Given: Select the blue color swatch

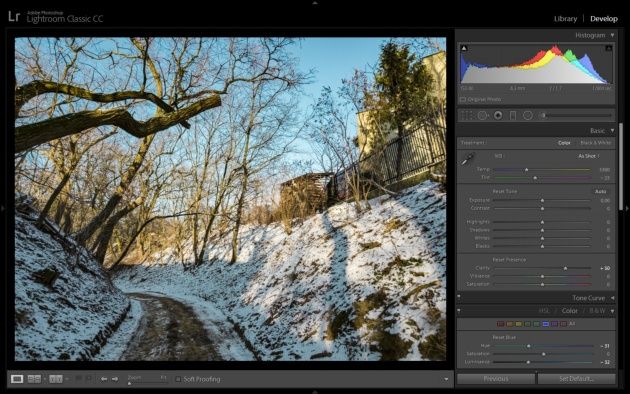Looking at the screenshot, I should coord(546,324).
